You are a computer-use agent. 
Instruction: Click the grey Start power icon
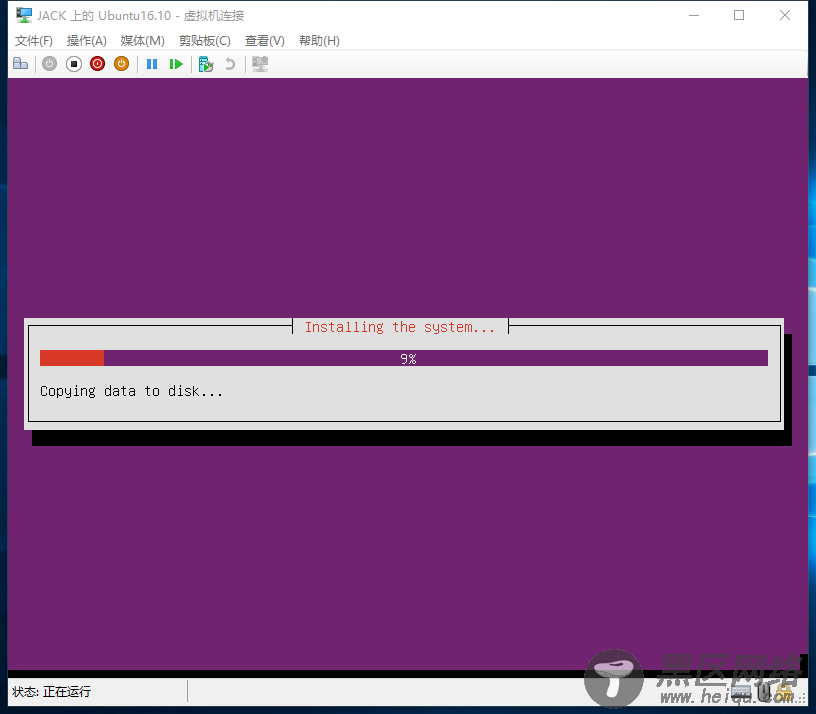click(49, 64)
